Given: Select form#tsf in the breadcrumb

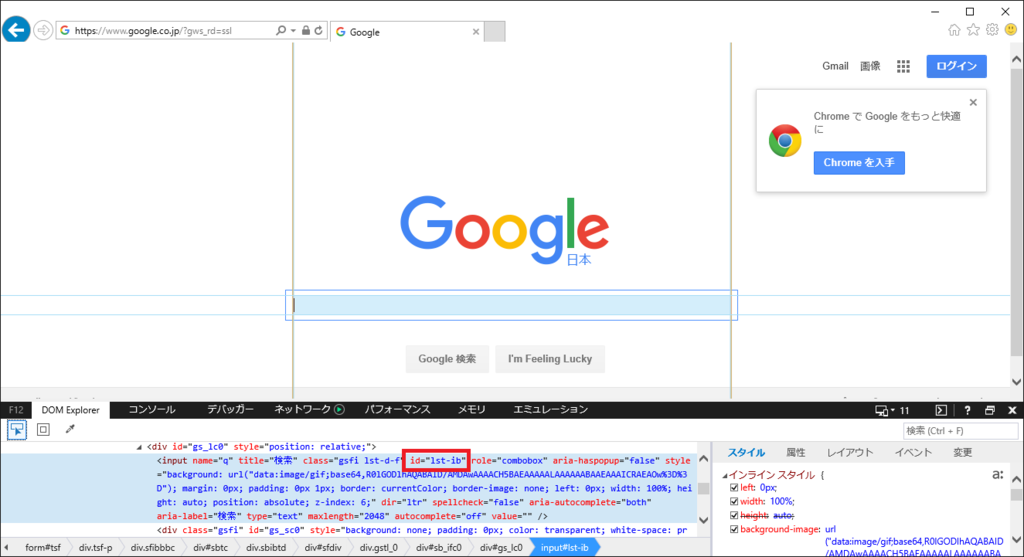Looking at the screenshot, I should (x=43, y=548).
